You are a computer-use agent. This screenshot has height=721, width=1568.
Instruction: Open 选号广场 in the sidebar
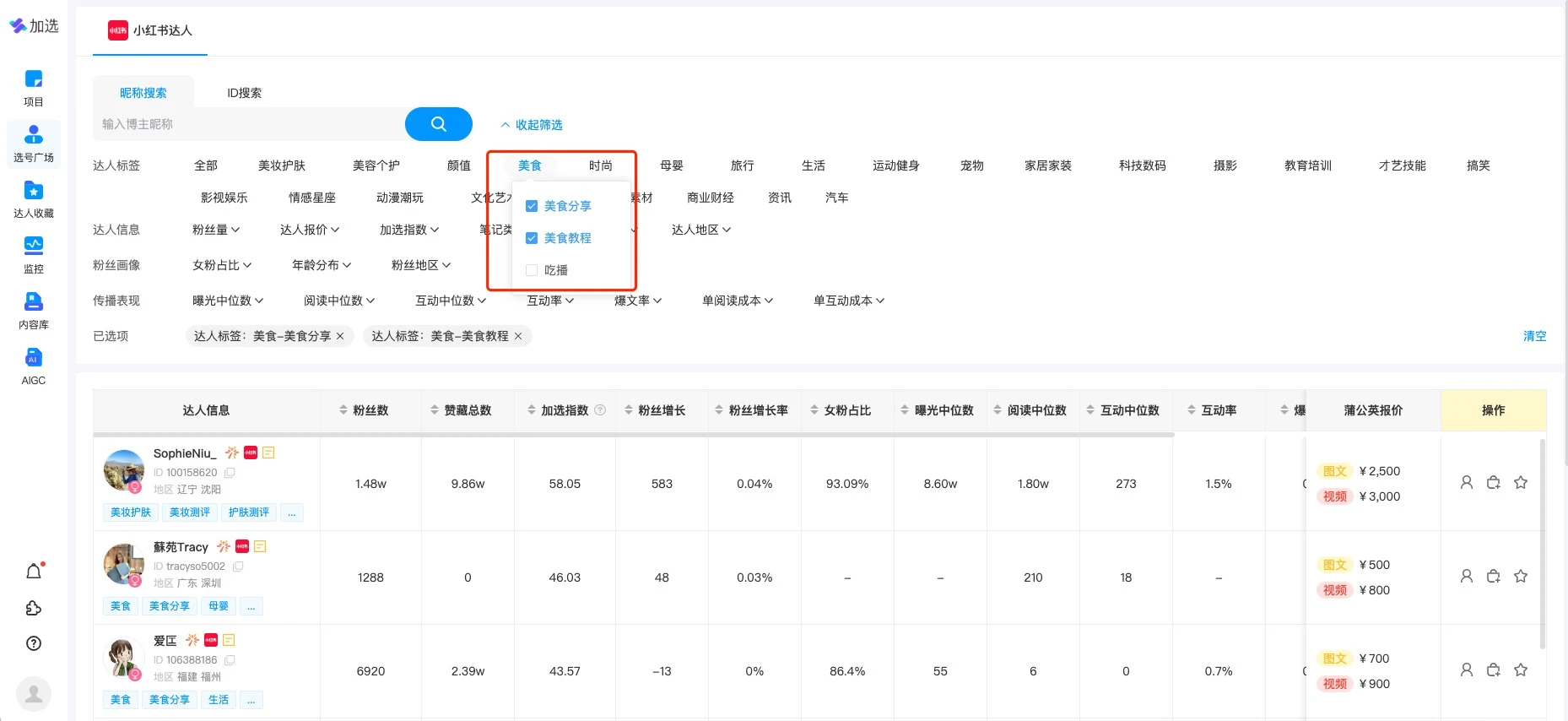34,144
